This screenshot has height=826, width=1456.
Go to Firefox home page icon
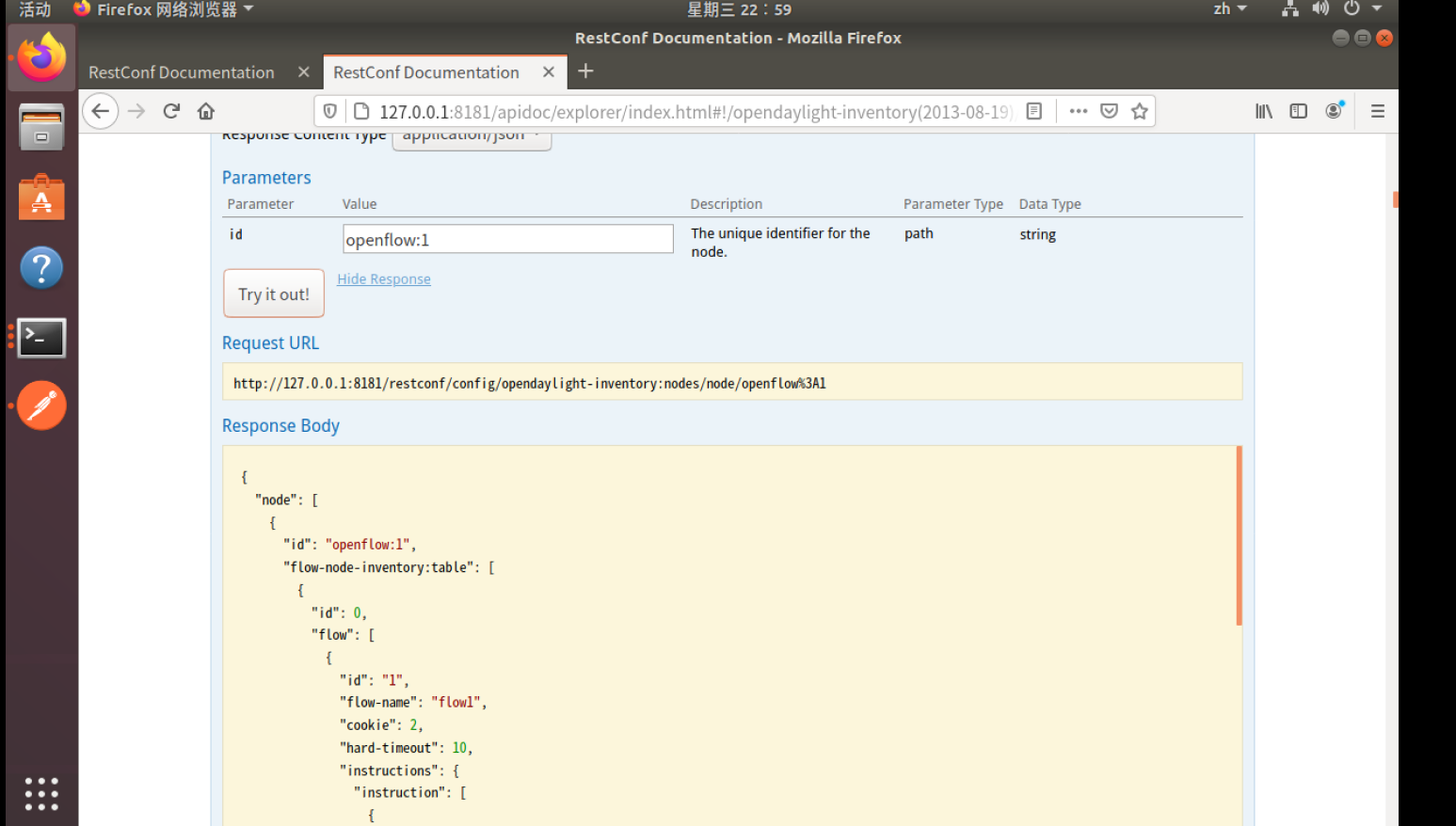206,111
